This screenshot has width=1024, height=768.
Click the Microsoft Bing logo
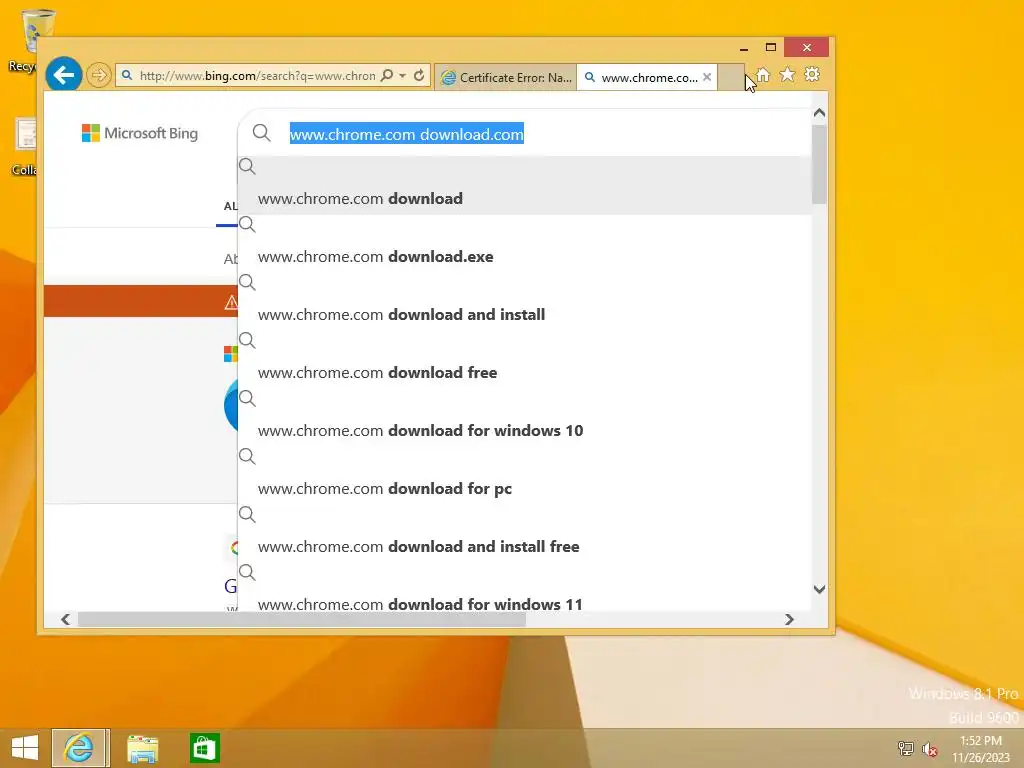[140, 133]
